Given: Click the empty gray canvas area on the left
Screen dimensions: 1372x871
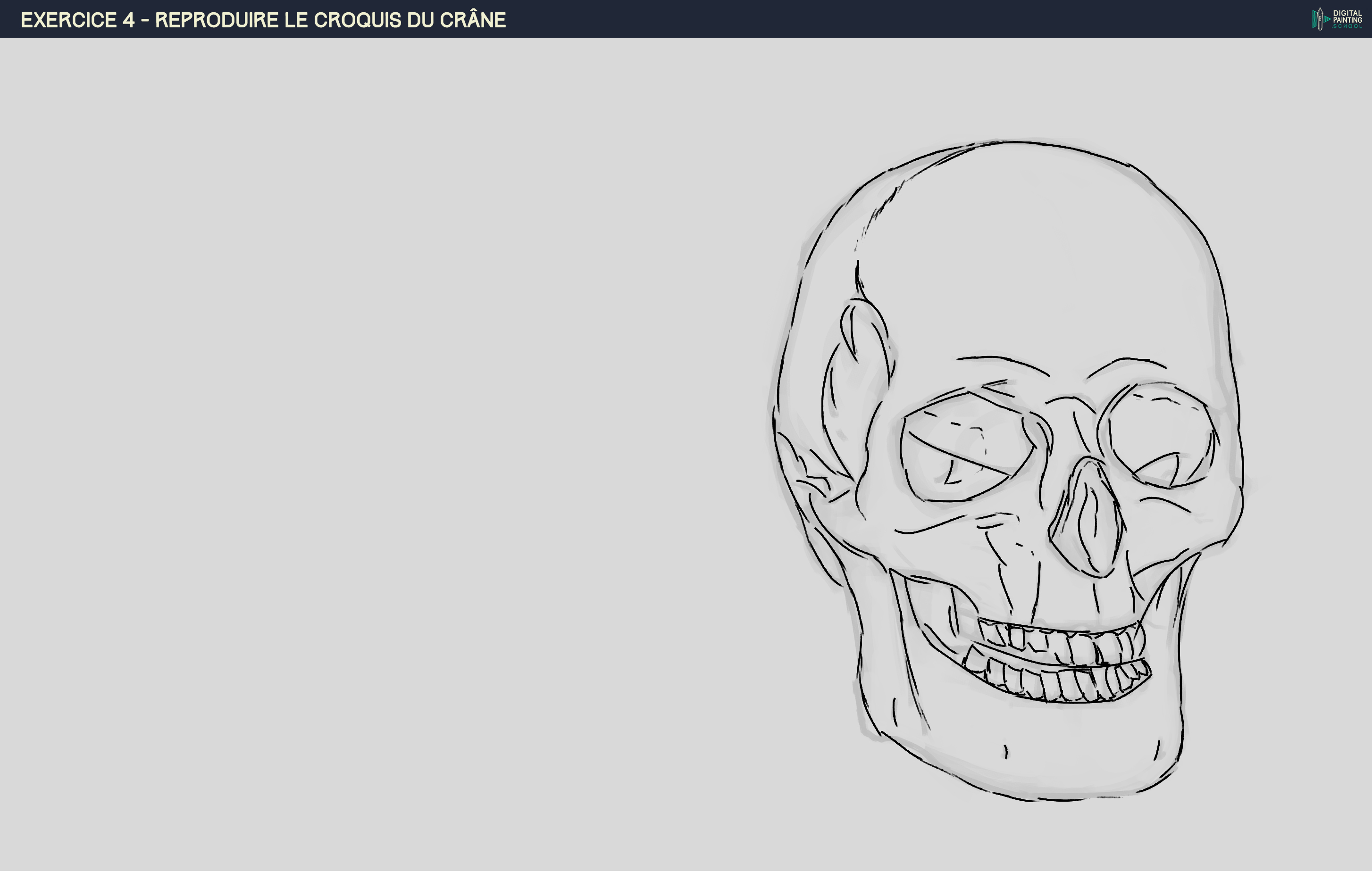Looking at the screenshot, I should coord(342,456).
